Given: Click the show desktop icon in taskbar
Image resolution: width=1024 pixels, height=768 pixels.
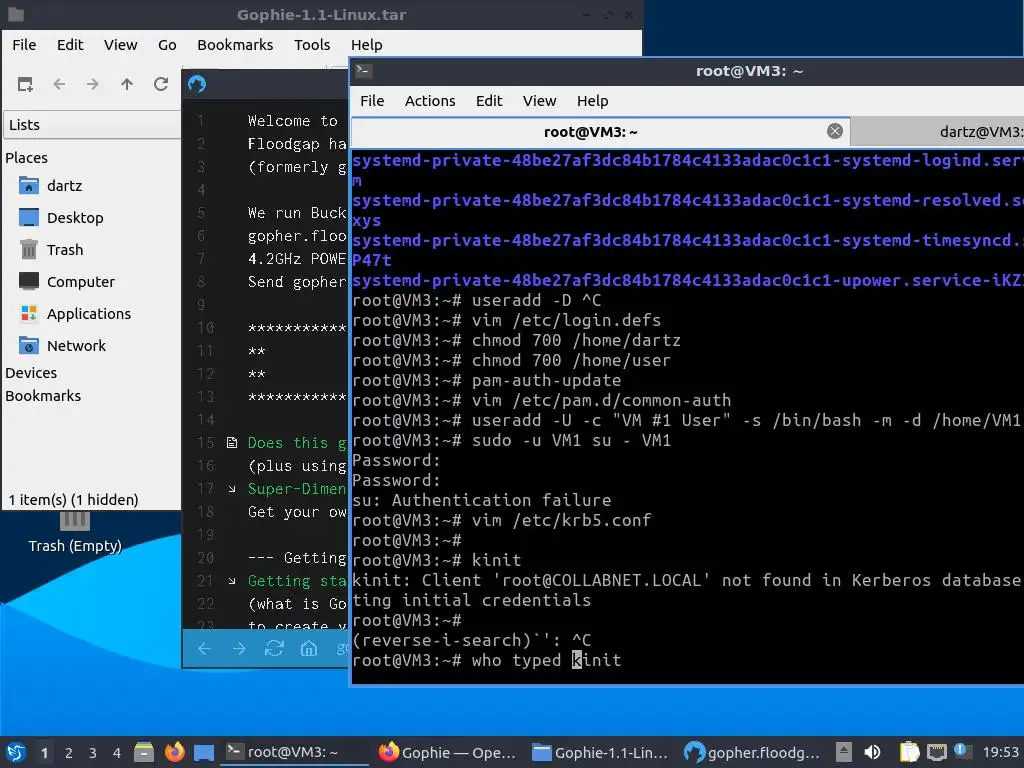Looking at the screenshot, I should (204, 752).
